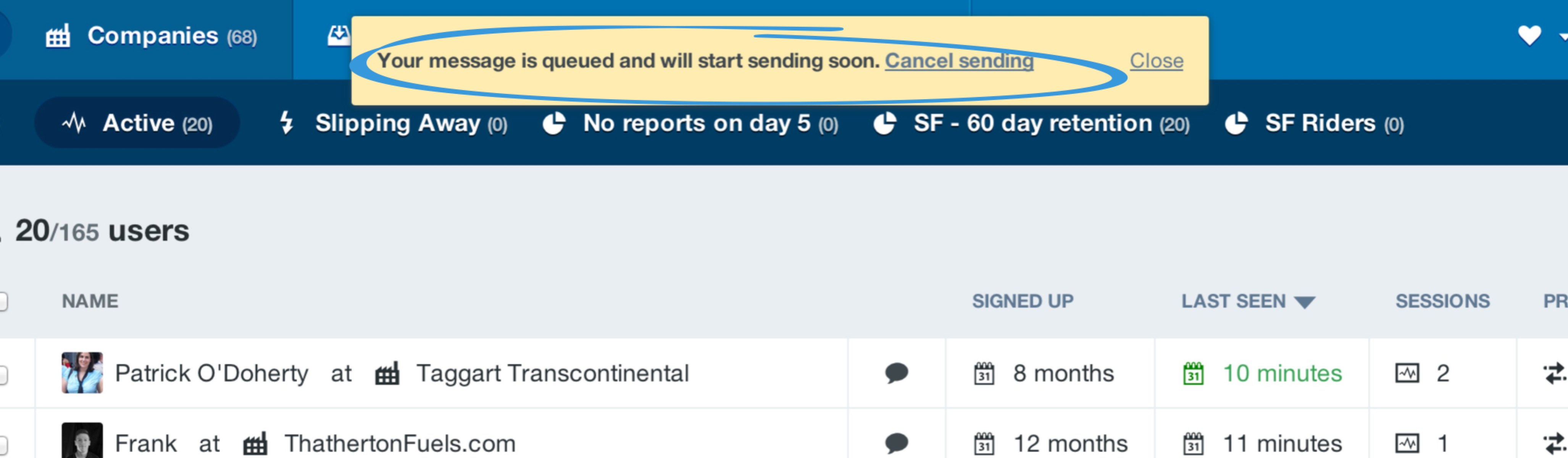Open the Companies tab

tap(151, 37)
